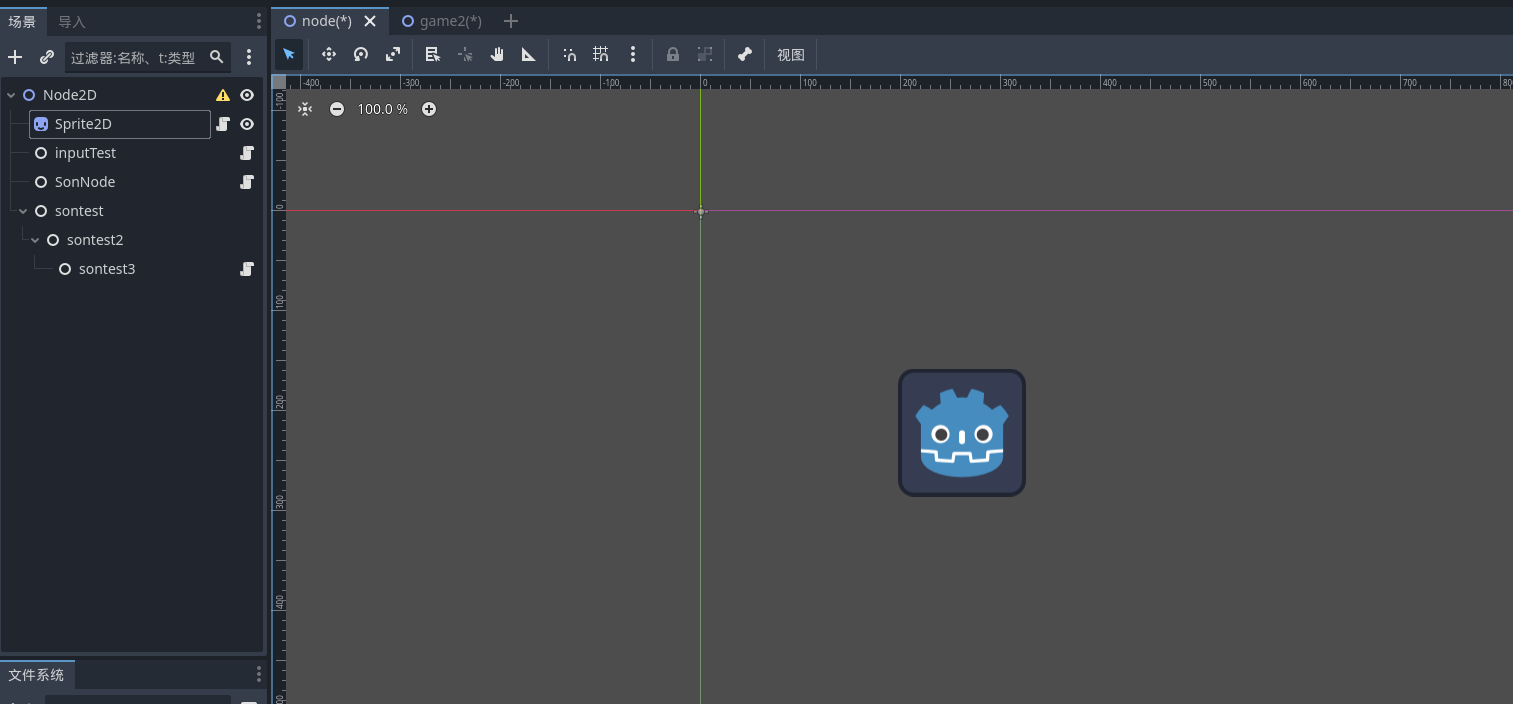Close the node(*) scene tab
The image size is (1513, 704).
pos(370,21)
